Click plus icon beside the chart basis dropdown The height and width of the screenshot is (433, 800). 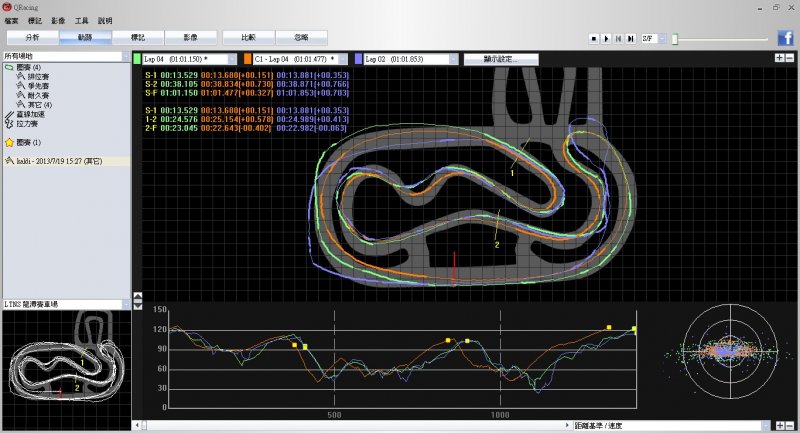point(780,425)
